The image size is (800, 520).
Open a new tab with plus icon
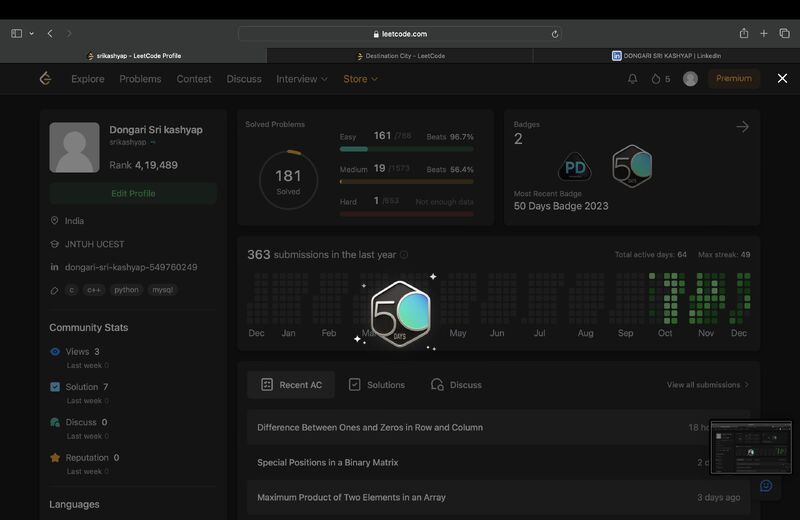(764, 34)
